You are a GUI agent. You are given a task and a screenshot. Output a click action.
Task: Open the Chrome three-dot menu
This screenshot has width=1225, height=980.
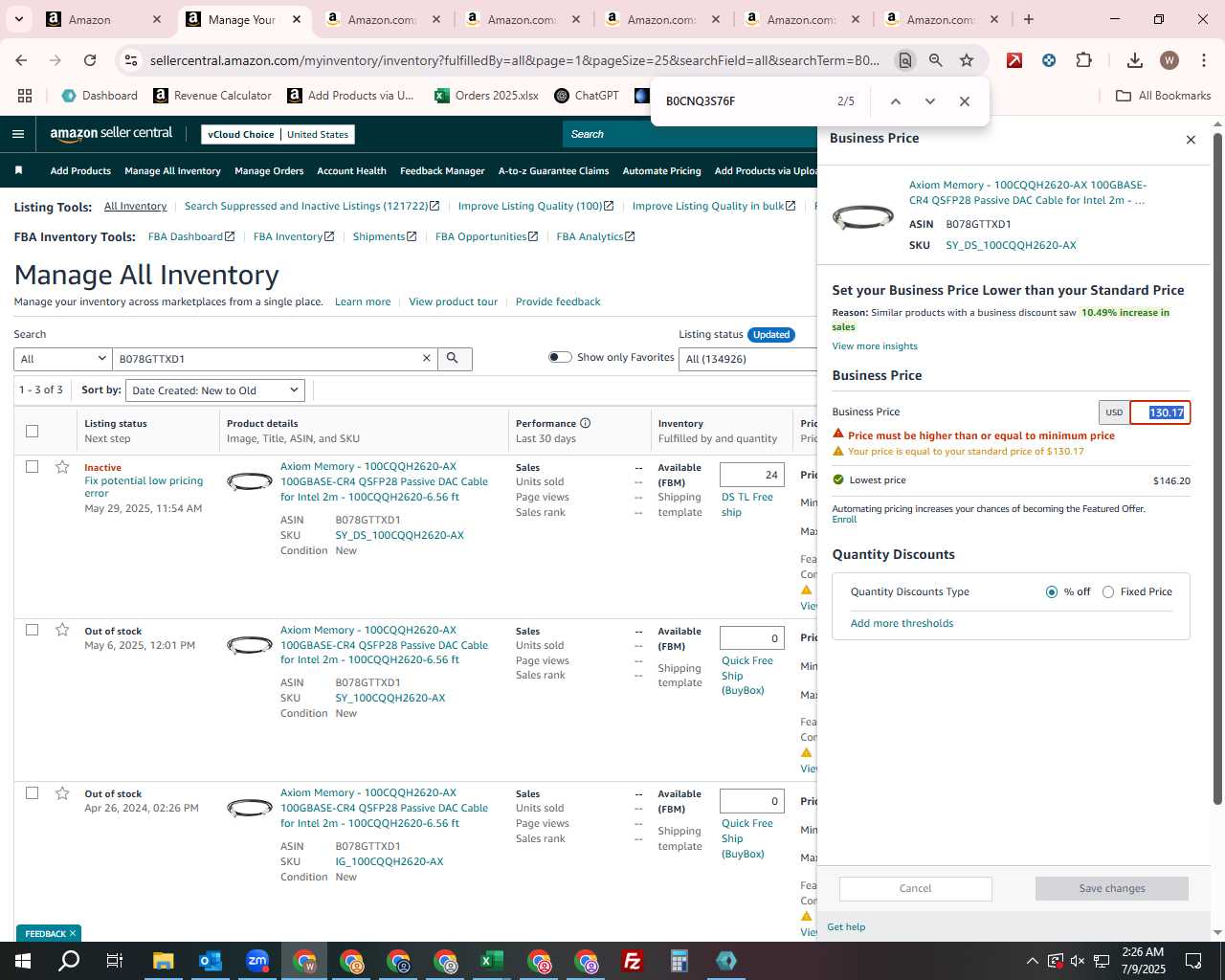1203,60
